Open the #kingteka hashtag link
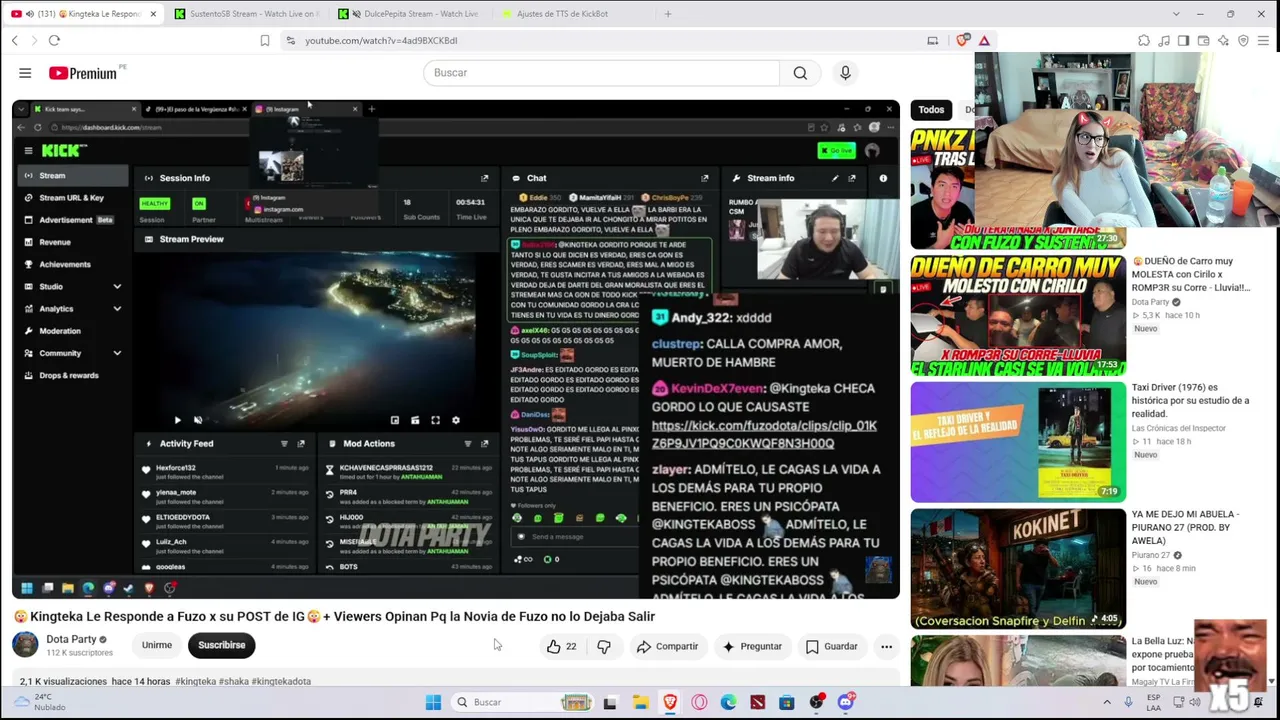 pos(195,681)
